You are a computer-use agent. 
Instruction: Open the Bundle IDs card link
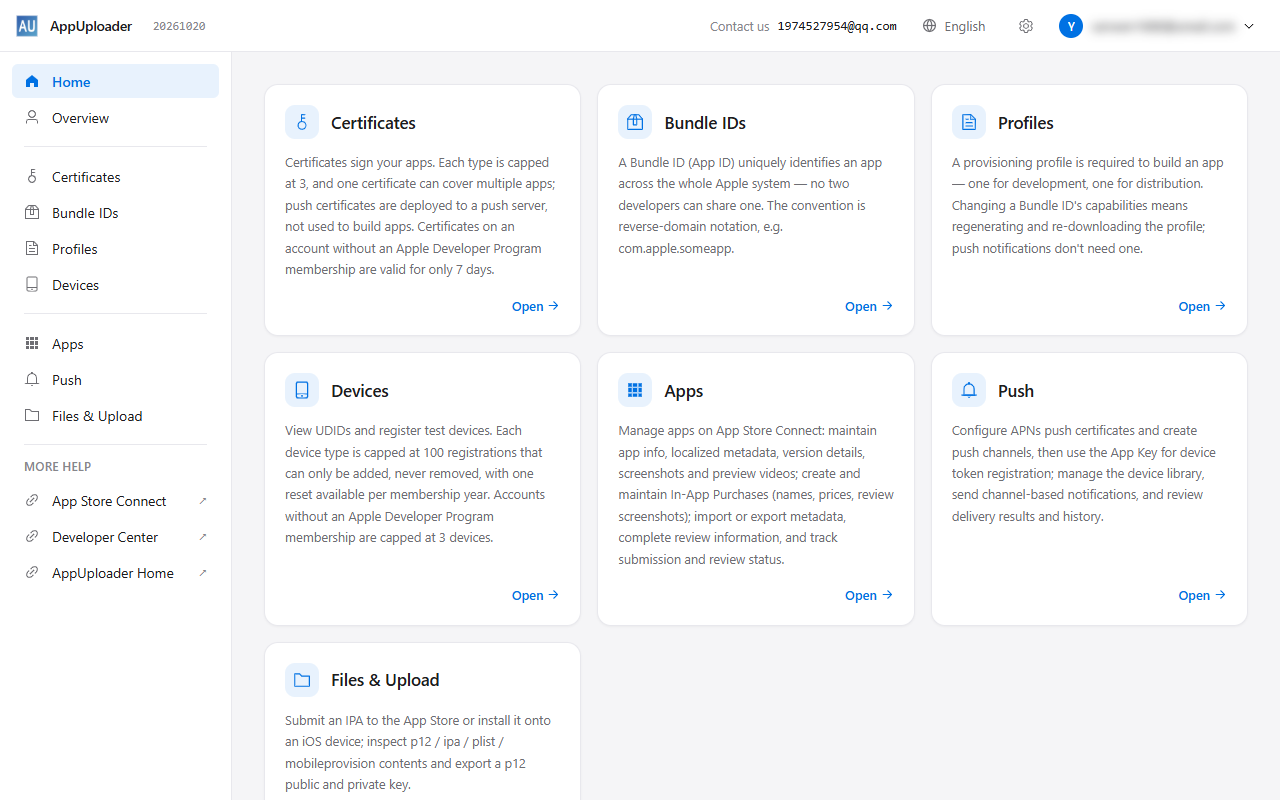869,307
